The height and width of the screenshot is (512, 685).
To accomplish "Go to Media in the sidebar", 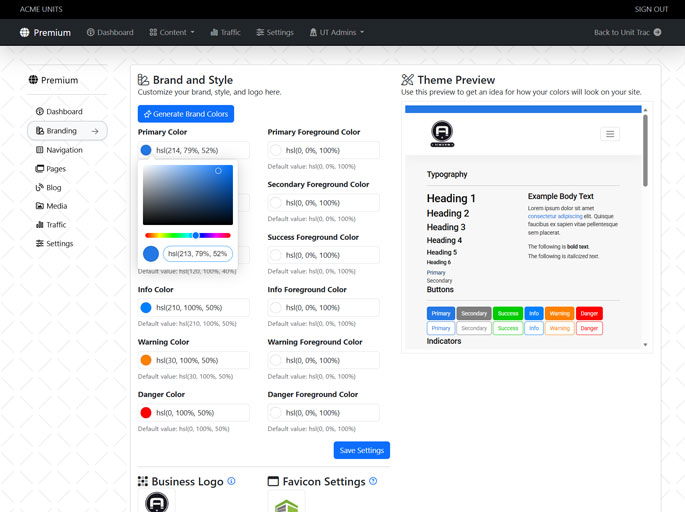I will pyautogui.click(x=56, y=206).
